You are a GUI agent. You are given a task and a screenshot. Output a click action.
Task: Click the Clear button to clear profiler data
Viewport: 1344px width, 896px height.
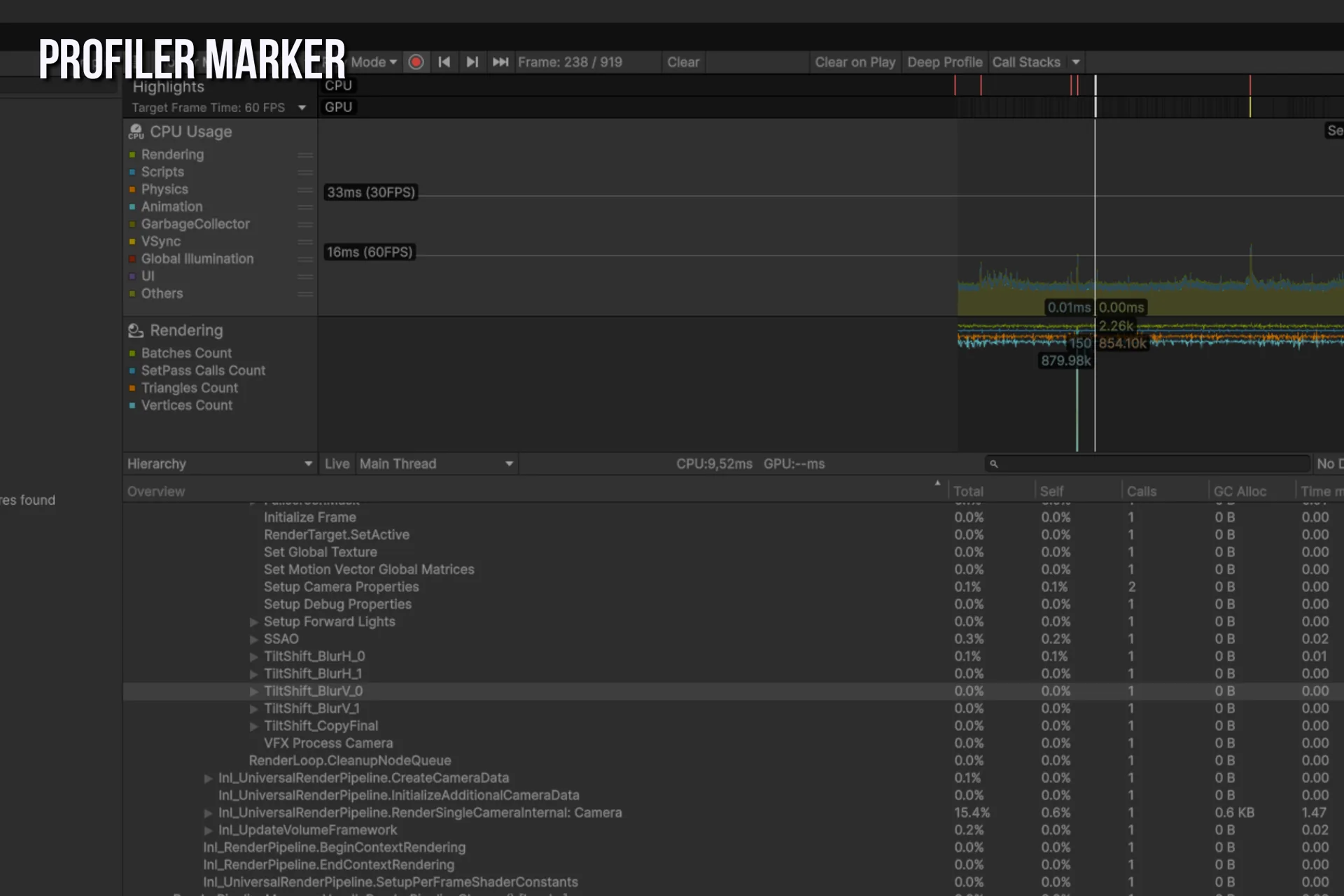[x=683, y=62]
